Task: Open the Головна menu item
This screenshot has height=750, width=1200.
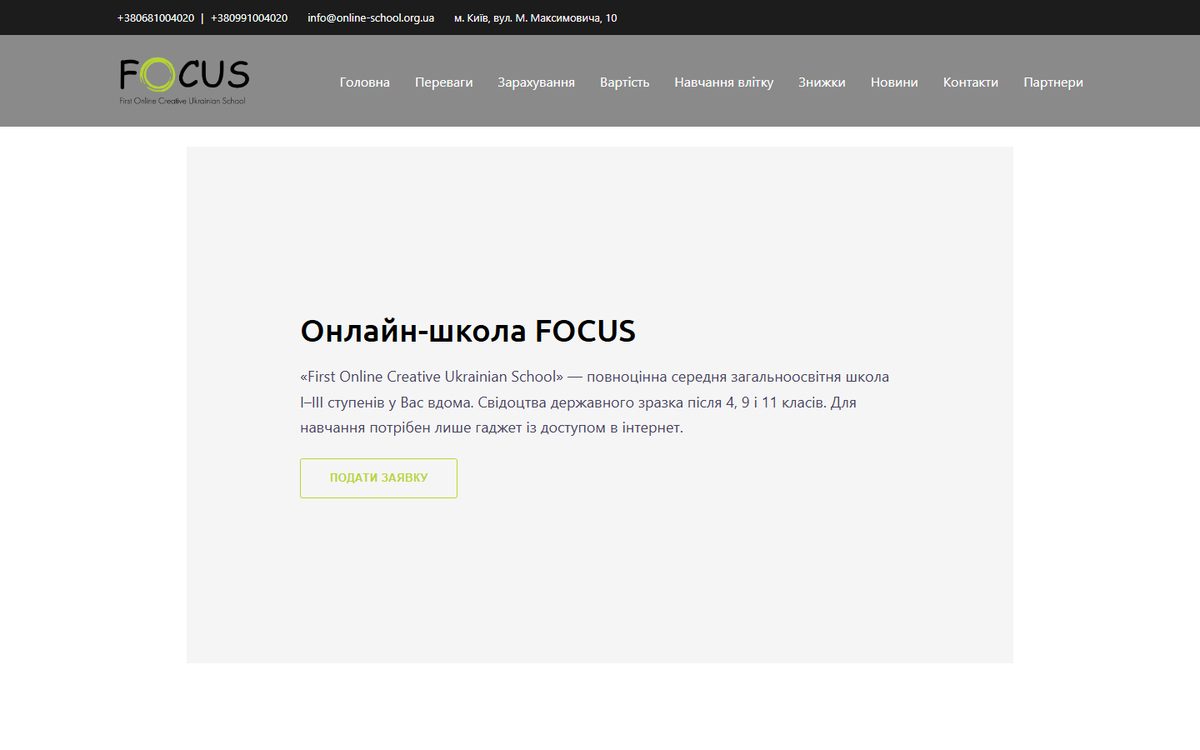Action: pos(365,82)
